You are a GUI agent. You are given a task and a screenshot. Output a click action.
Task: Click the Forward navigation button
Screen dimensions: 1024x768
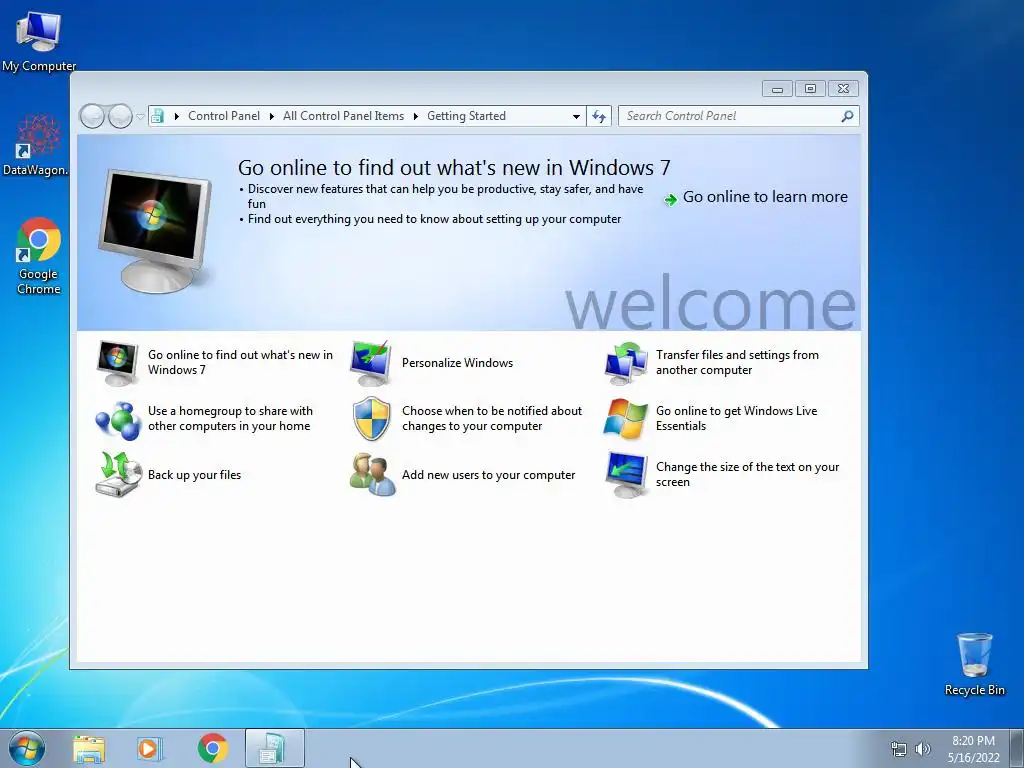[120, 116]
